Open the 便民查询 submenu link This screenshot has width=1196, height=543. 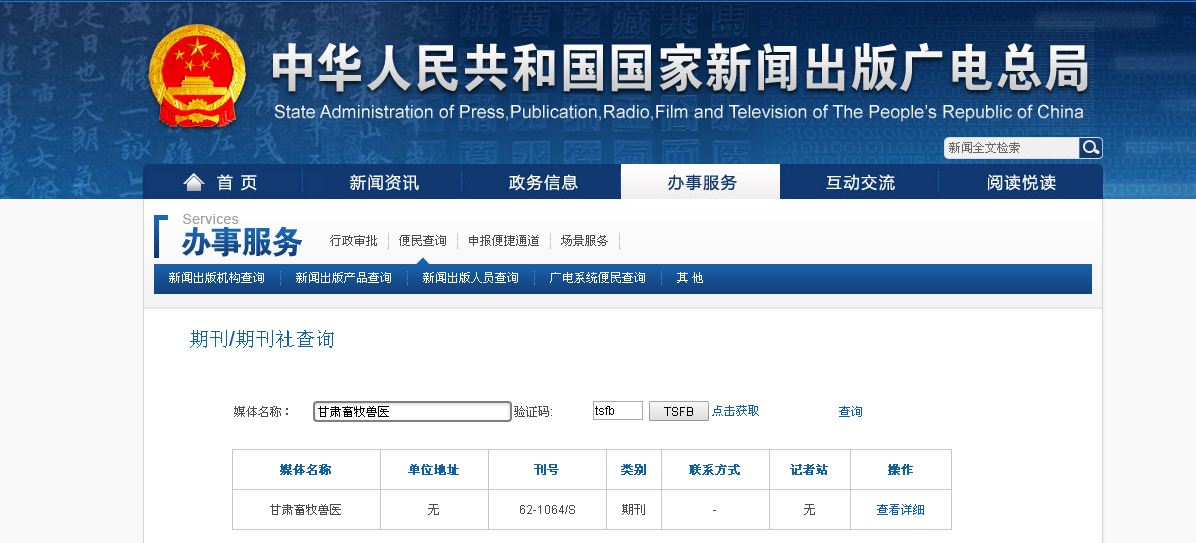click(x=423, y=240)
